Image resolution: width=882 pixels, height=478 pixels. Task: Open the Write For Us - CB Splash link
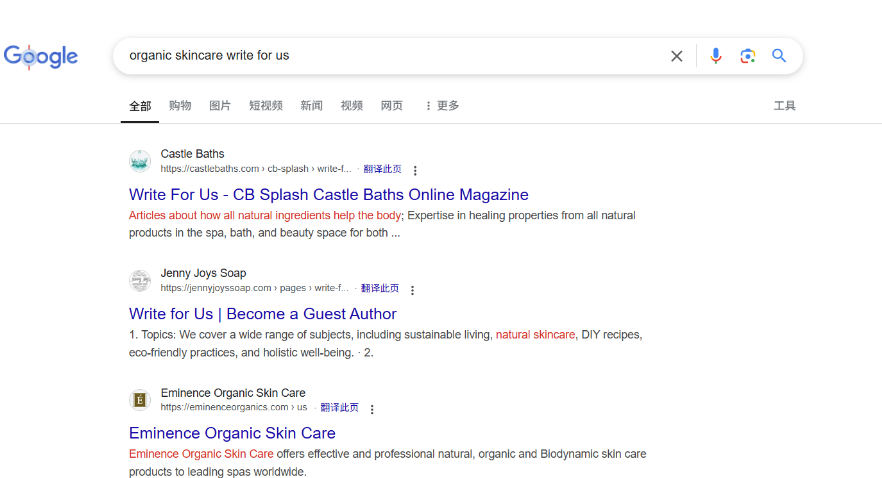click(328, 194)
